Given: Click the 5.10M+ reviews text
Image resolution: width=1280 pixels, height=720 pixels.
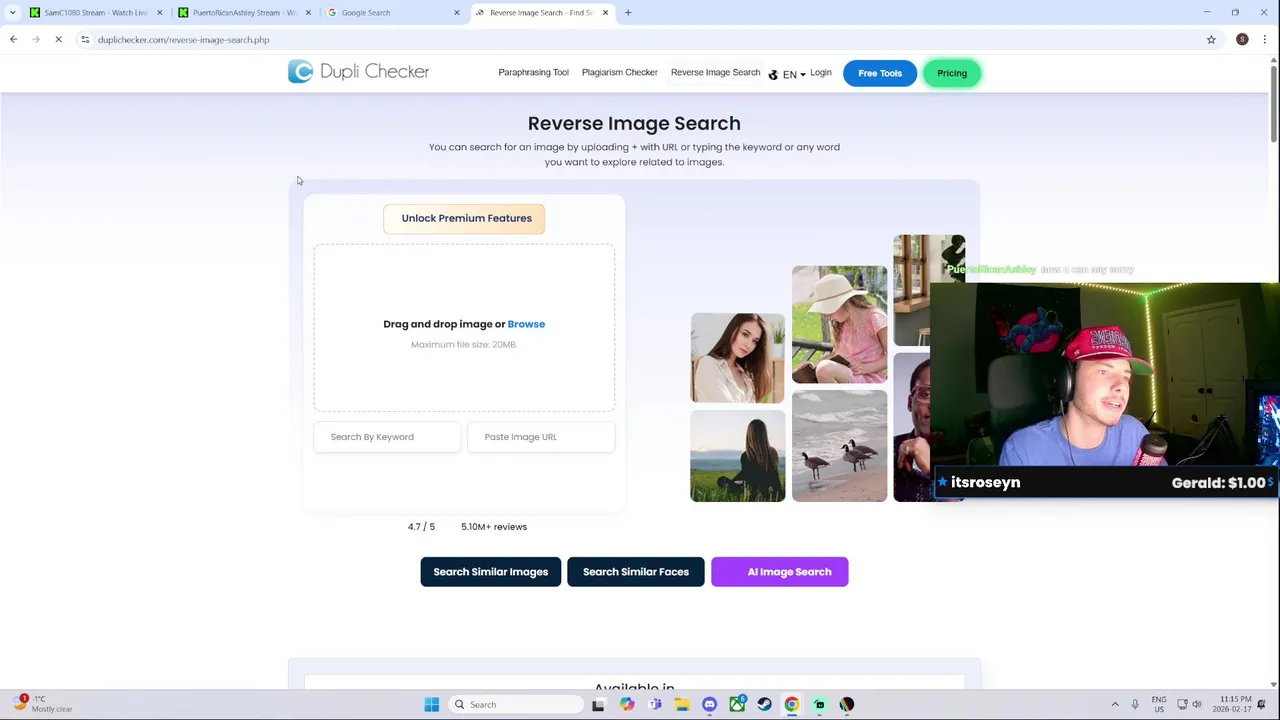Looking at the screenshot, I should coord(494,527).
